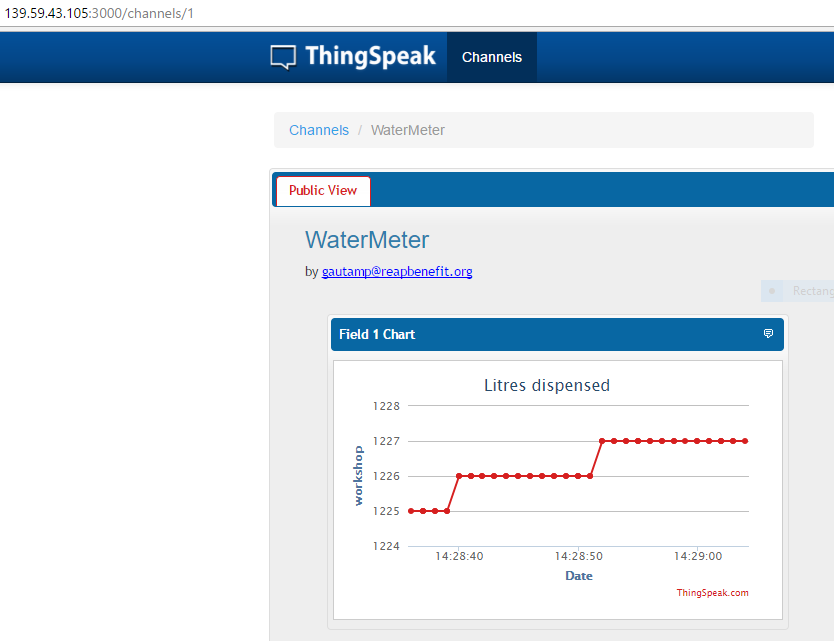
Task: Click the address bar URL 139.59.43.105:3000/channels/1
Action: point(99,13)
